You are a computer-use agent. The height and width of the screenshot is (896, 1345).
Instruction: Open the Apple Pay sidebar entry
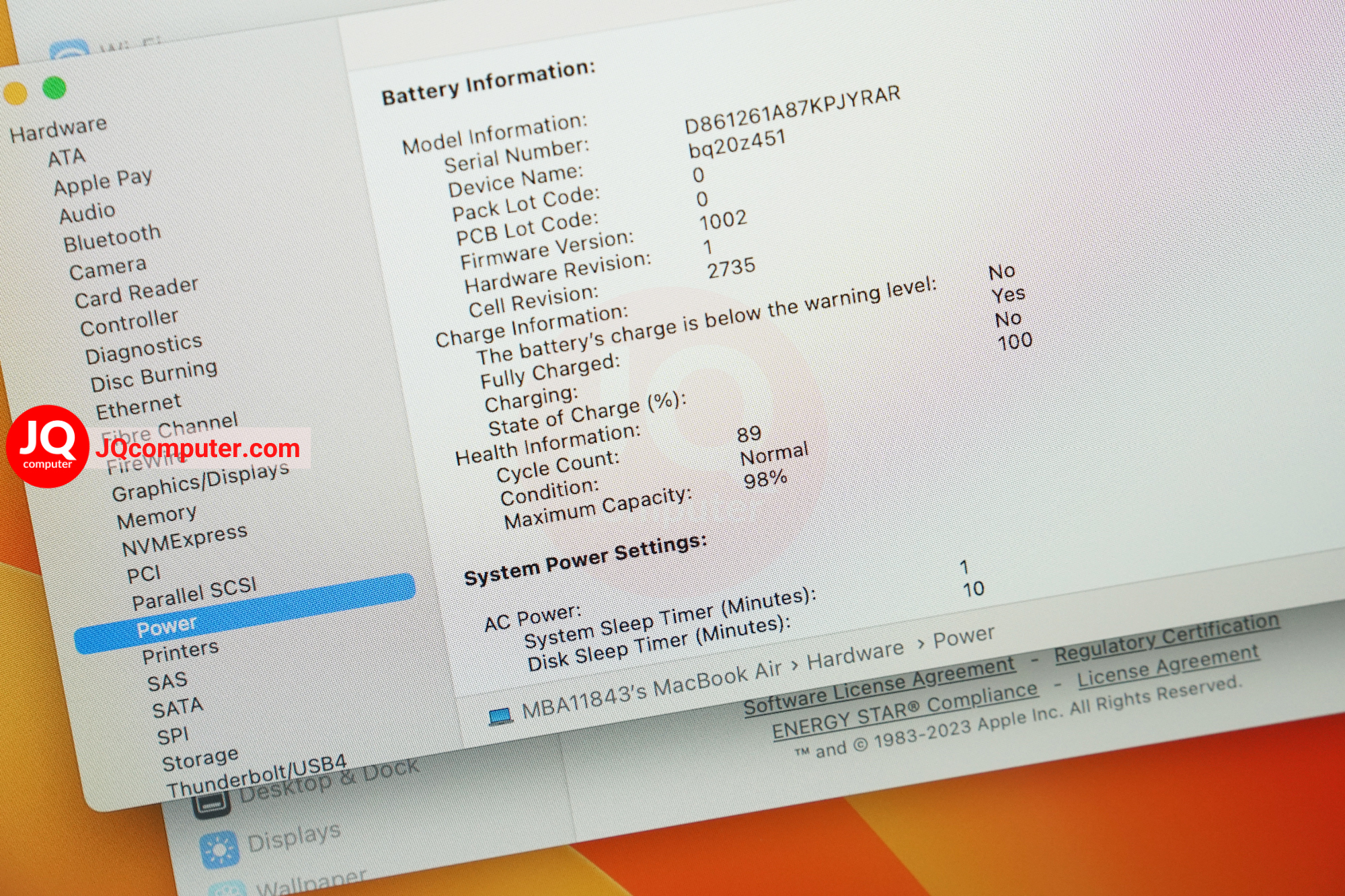pyautogui.click(x=103, y=183)
